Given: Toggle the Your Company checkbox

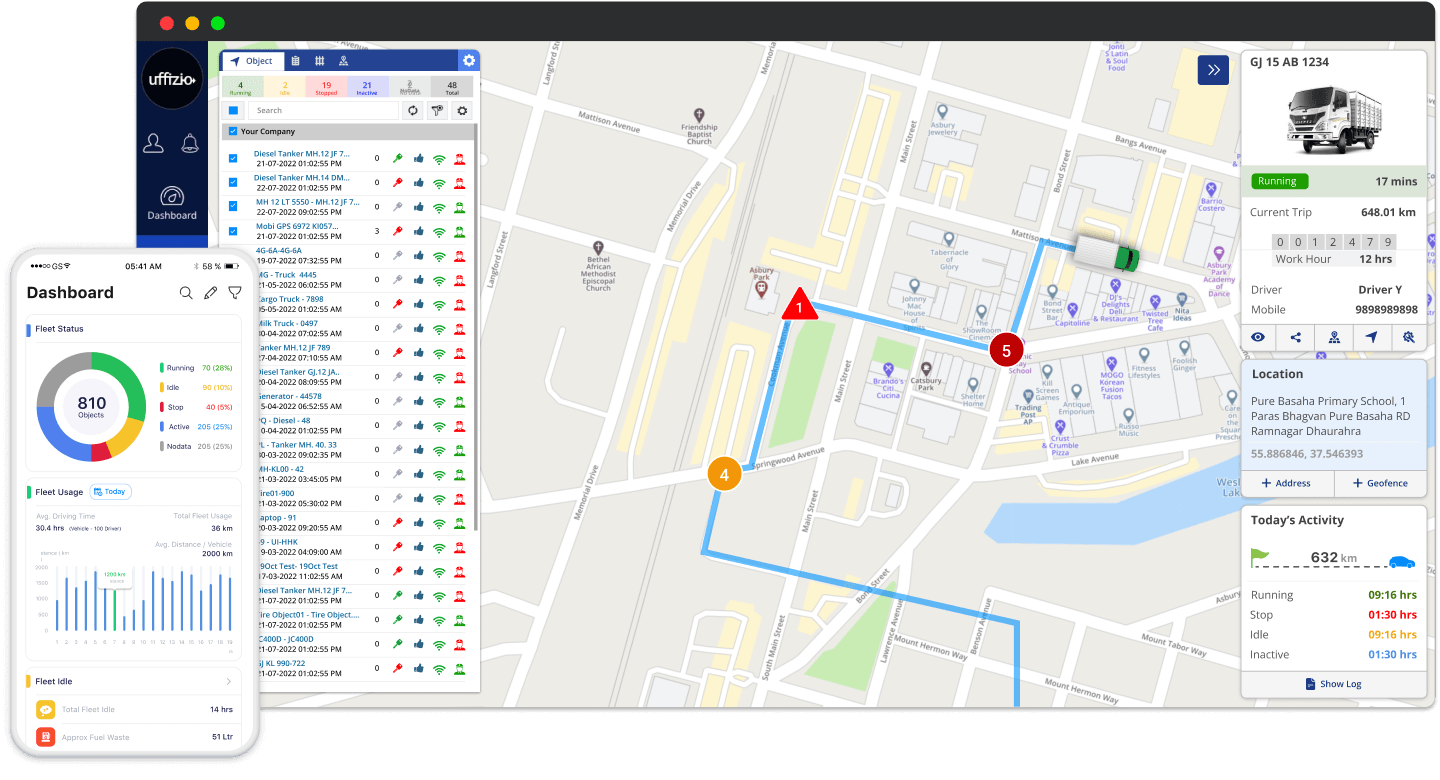Looking at the screenshot, I should coord(233,132).
